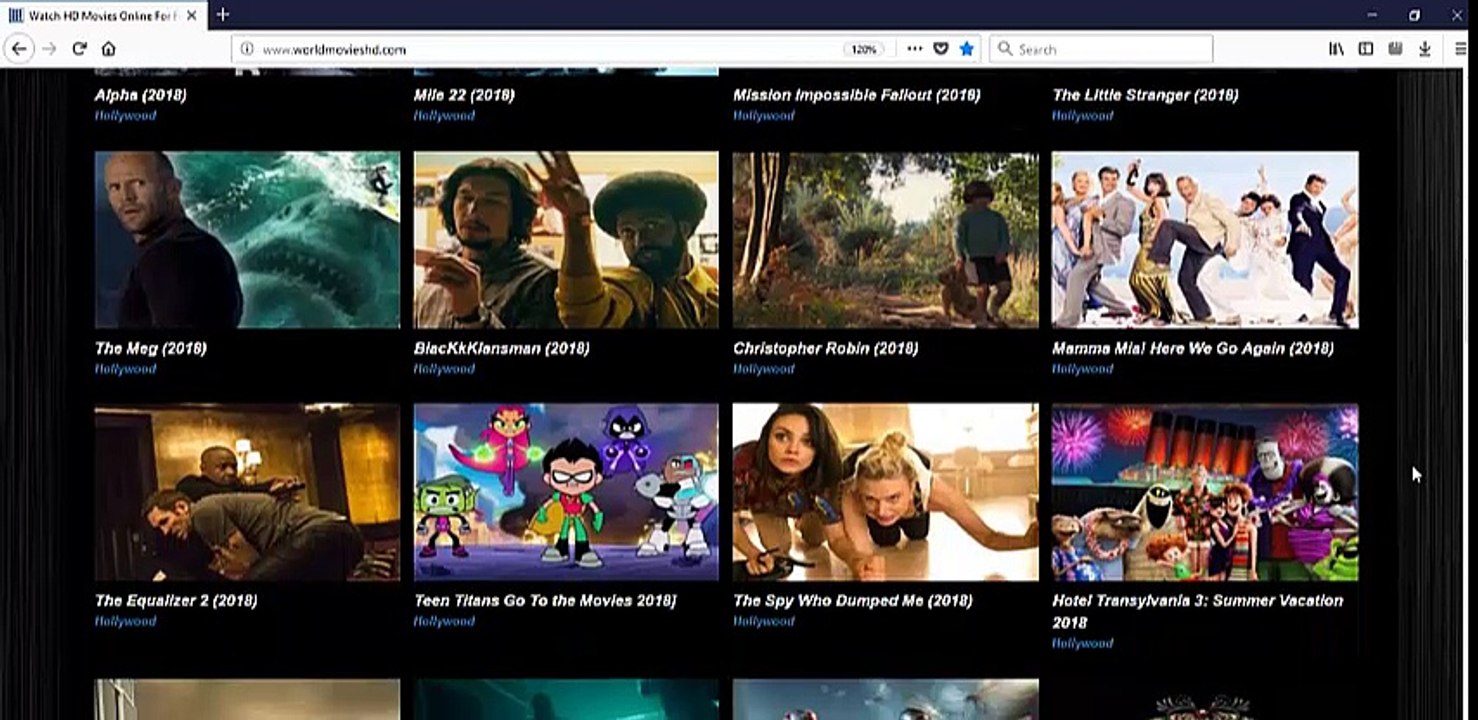Click the Alpha (2018) title link
Viewport: 1478px width, 720px height.
tap(140, 95)
